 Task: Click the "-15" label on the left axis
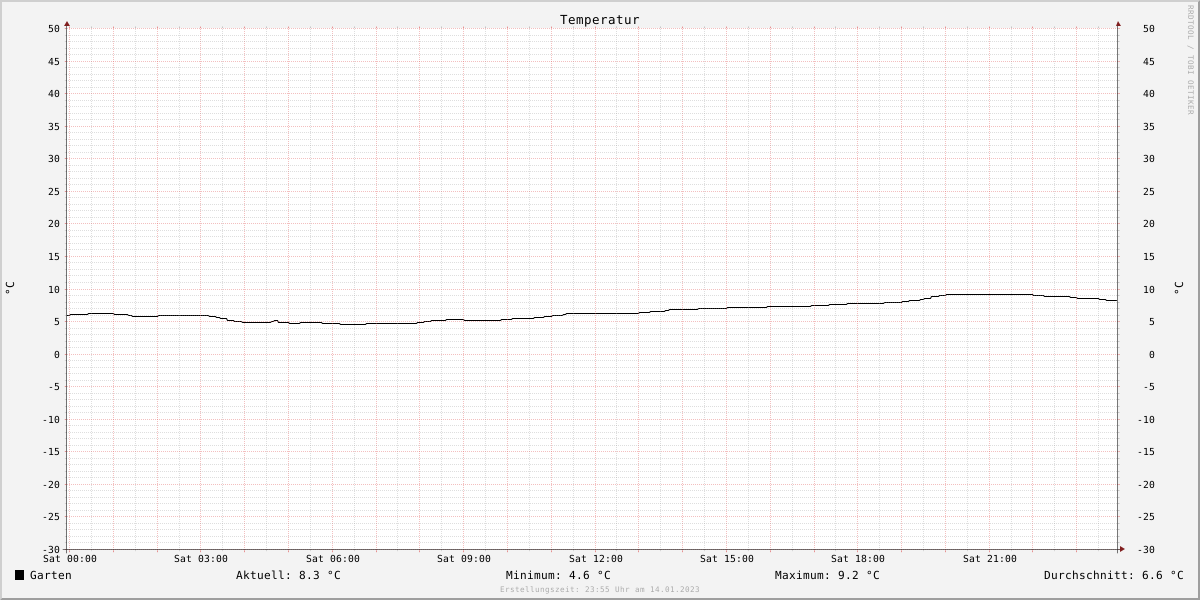pyautogui.click(x=50, y=452)
